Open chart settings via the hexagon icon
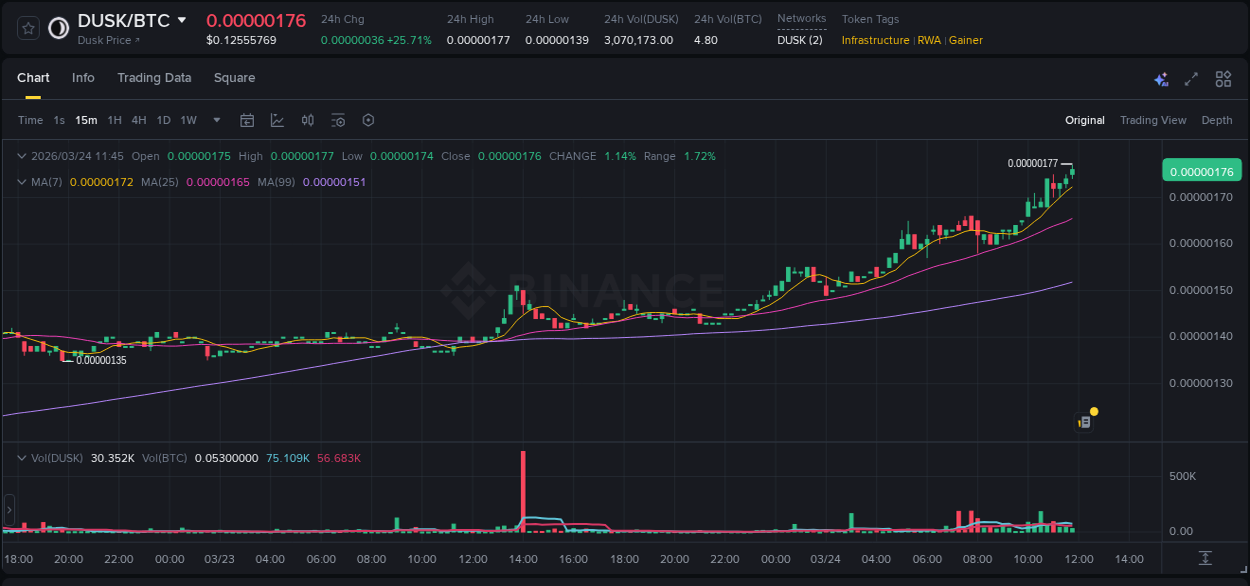 [368, 120]
